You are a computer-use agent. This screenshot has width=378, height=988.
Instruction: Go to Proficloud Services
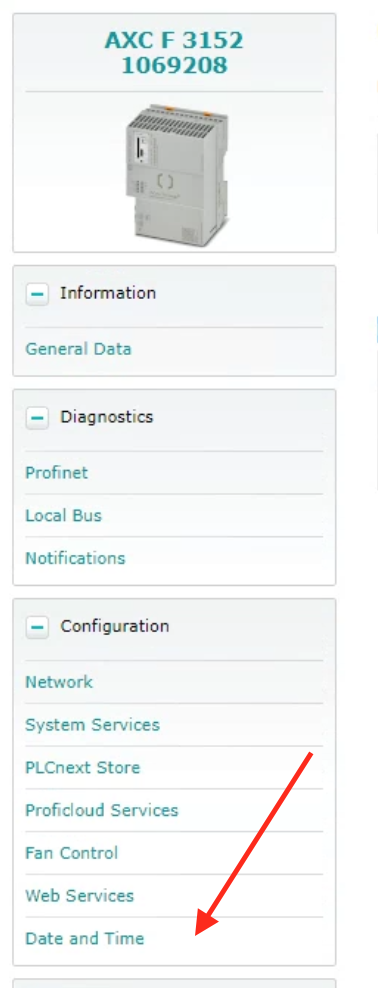102,810
